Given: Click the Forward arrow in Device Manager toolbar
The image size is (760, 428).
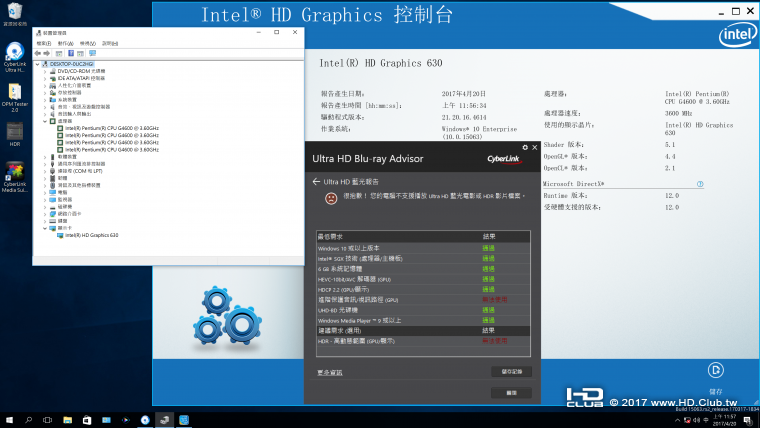Looking at the screenshot, I should point(47,53).
